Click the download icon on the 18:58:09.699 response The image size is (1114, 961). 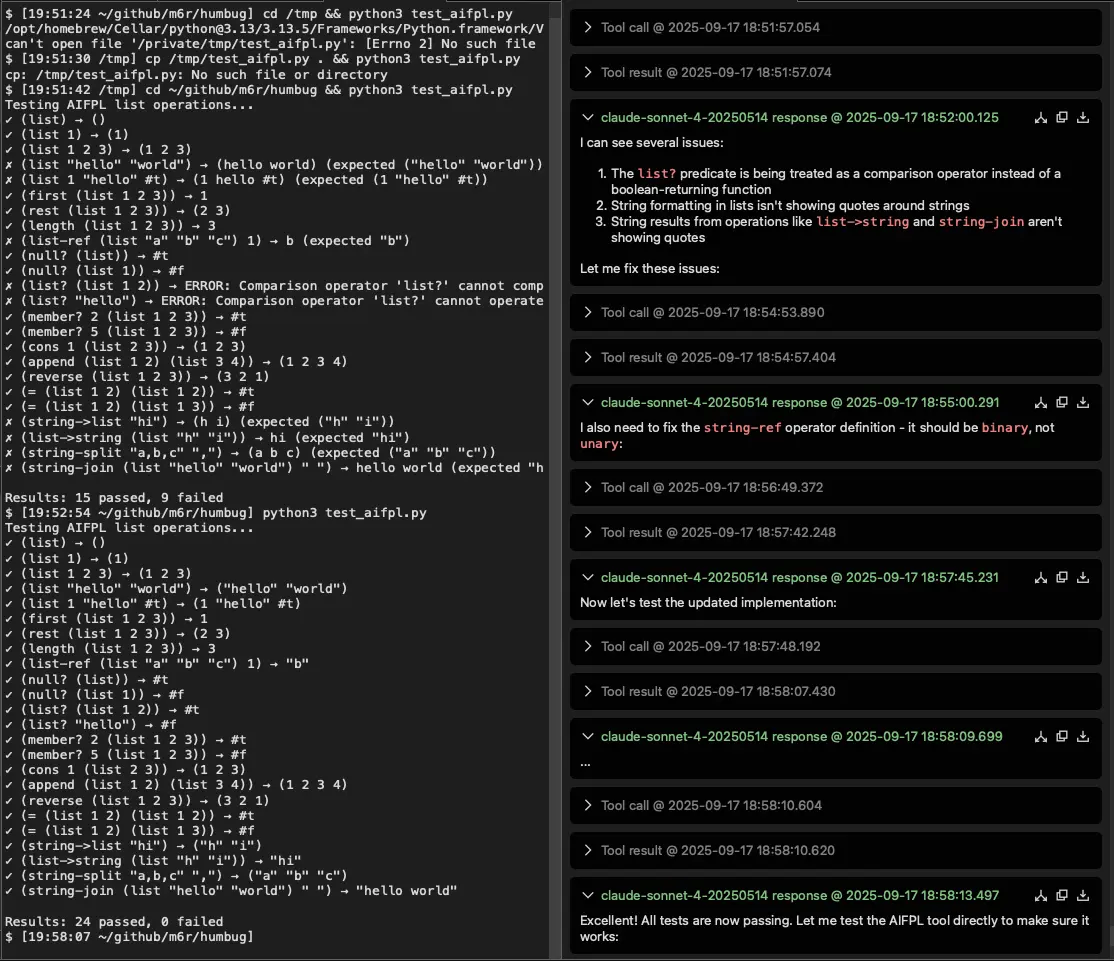click(x=1083, y=736)
